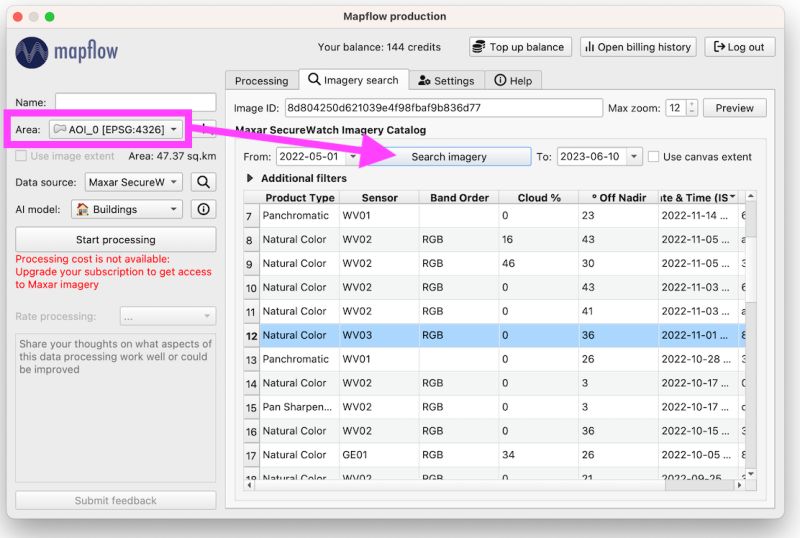Click Start processing button

pyautogui.click(x=115, y=239)
